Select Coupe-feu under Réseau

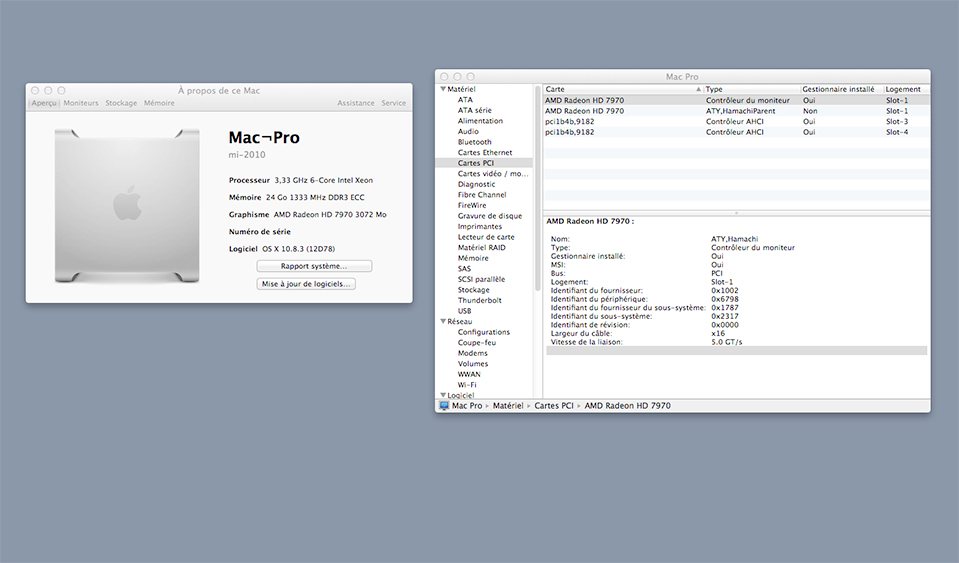(x=476, y=343)
